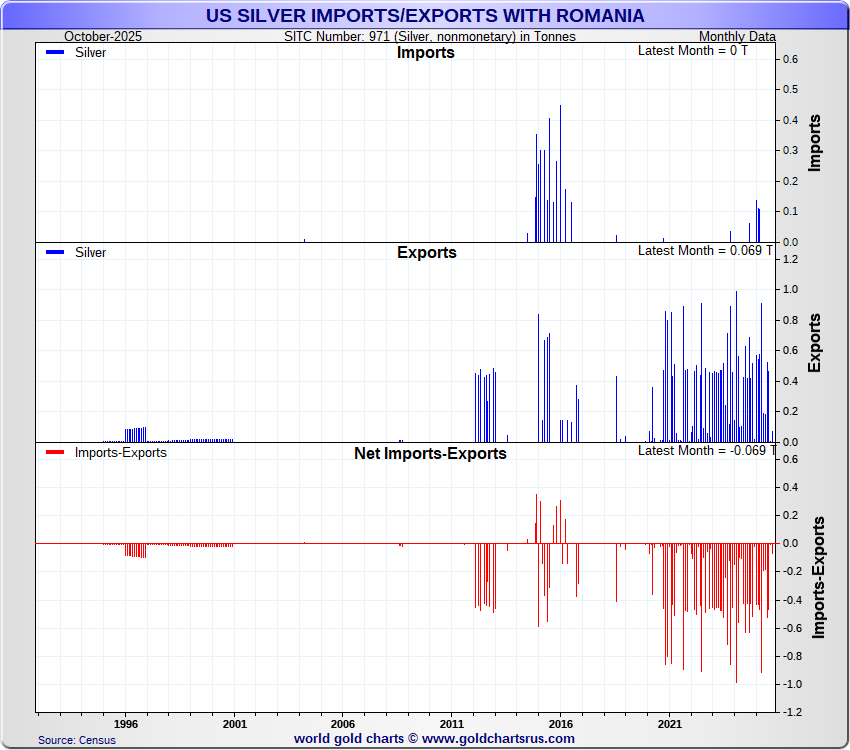This screenshot has height=750, width=850.
Task: Click the x-axis label '2001'
Action: pyautogui.click(x=235, y=724)
